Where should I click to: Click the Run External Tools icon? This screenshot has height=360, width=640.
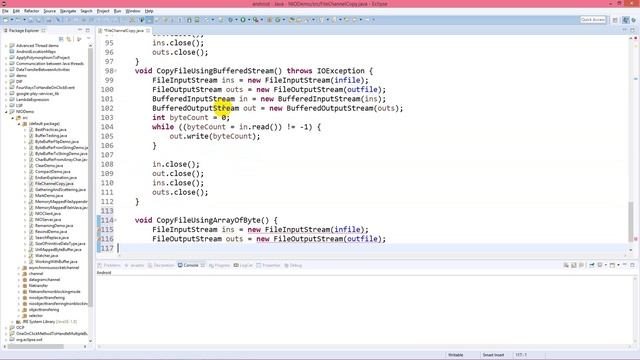(255, 20)
